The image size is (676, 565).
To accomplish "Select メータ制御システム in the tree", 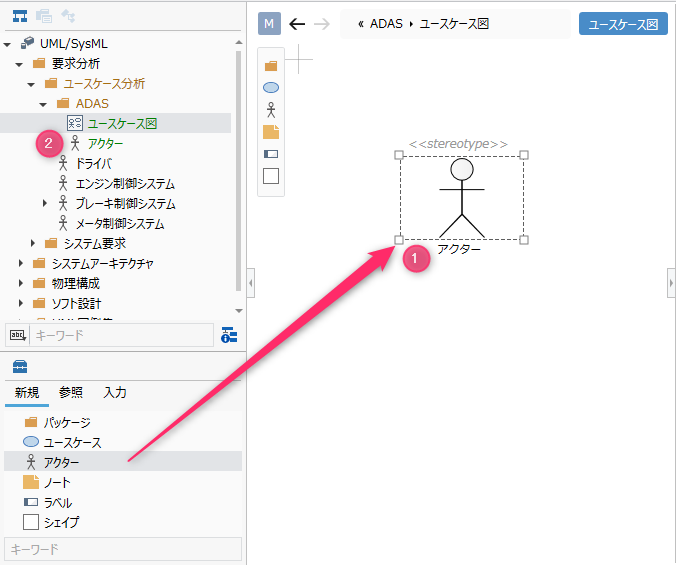I will [x=120, y=223].
